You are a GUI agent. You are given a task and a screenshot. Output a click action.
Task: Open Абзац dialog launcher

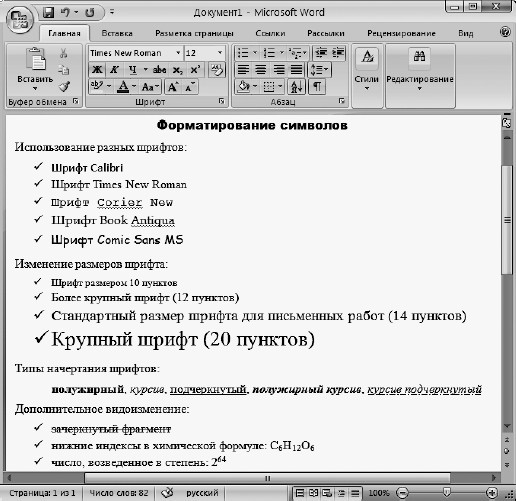pyautogui.click(x=341, y=101)
